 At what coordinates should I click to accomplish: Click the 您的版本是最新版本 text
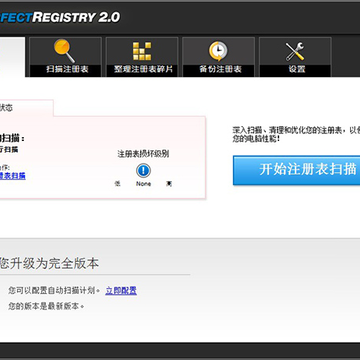pos(46,306)
